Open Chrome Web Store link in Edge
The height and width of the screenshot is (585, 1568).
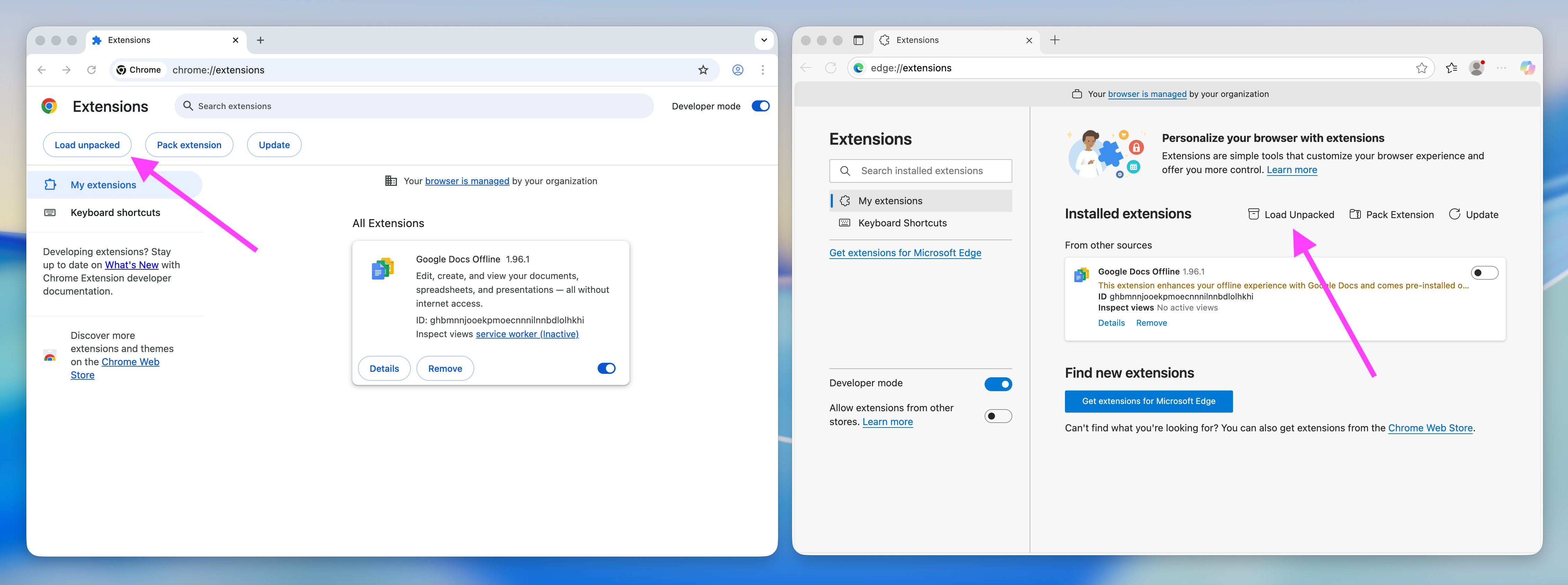1430,428
